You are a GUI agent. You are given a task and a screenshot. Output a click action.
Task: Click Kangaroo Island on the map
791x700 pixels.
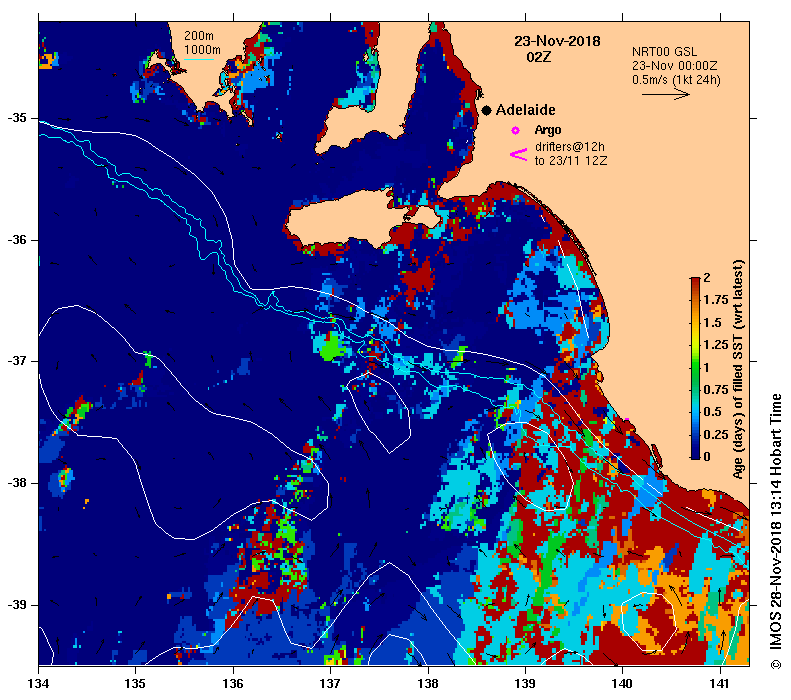point(353,219)
